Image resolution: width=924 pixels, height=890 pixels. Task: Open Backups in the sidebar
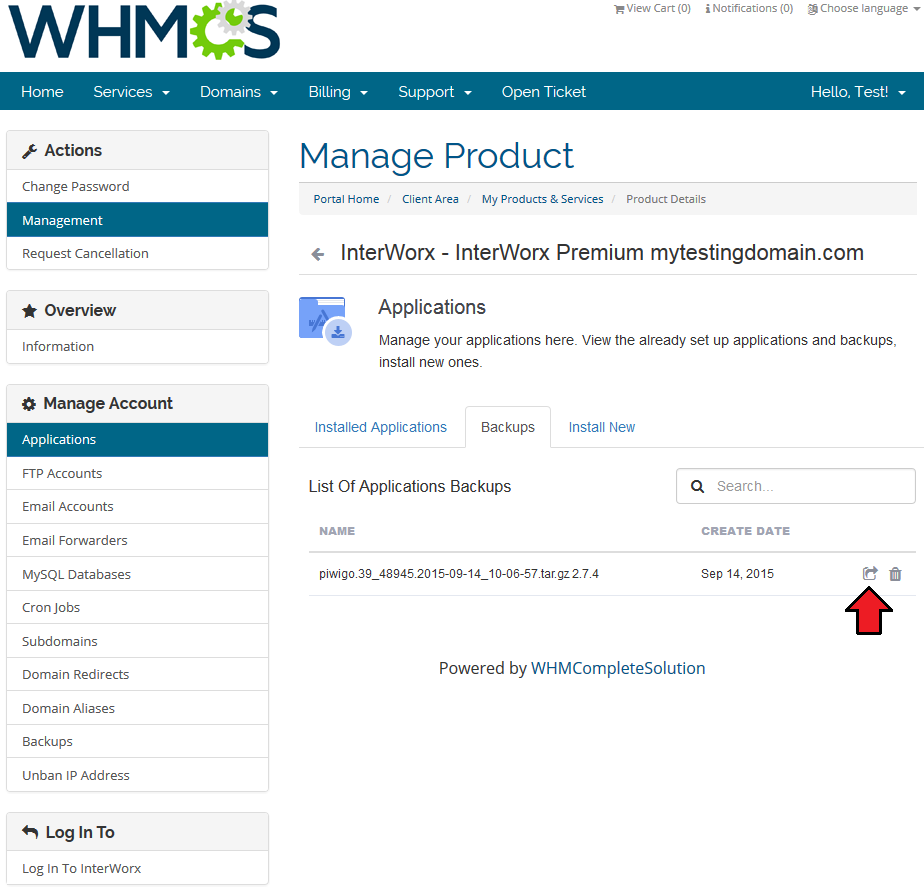tap(137, 741)
